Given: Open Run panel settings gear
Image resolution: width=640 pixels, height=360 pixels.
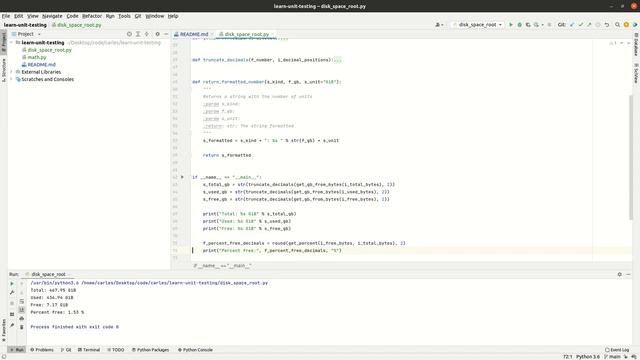Looking at the screenshot, I should pos(620,274).
